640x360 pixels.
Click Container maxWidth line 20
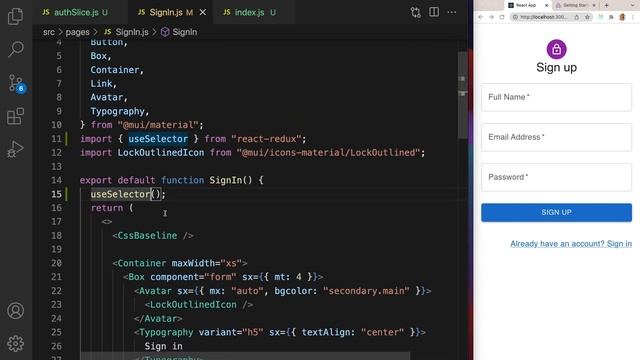(x=180, y=263)
